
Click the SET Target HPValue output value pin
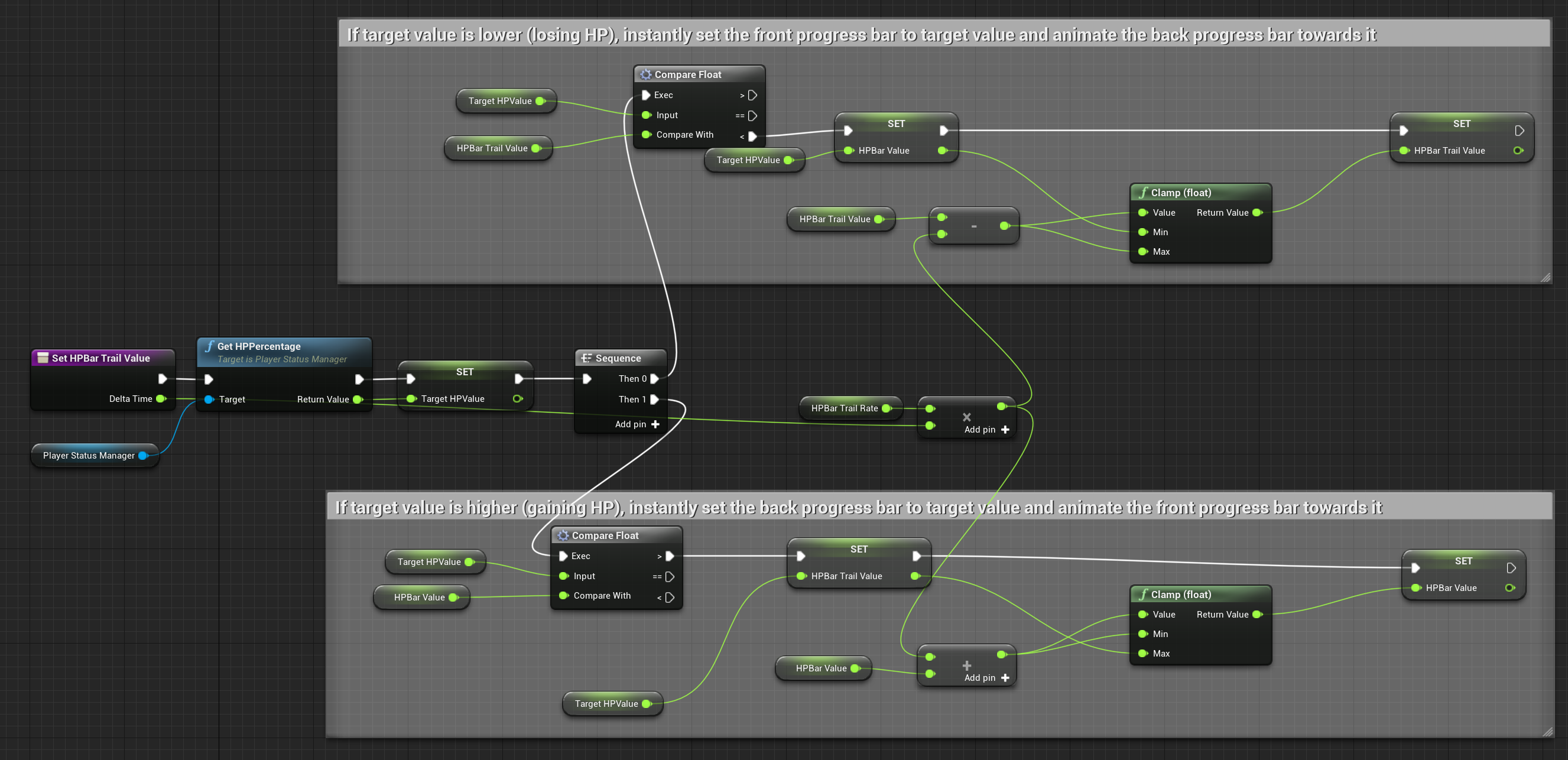517,398
